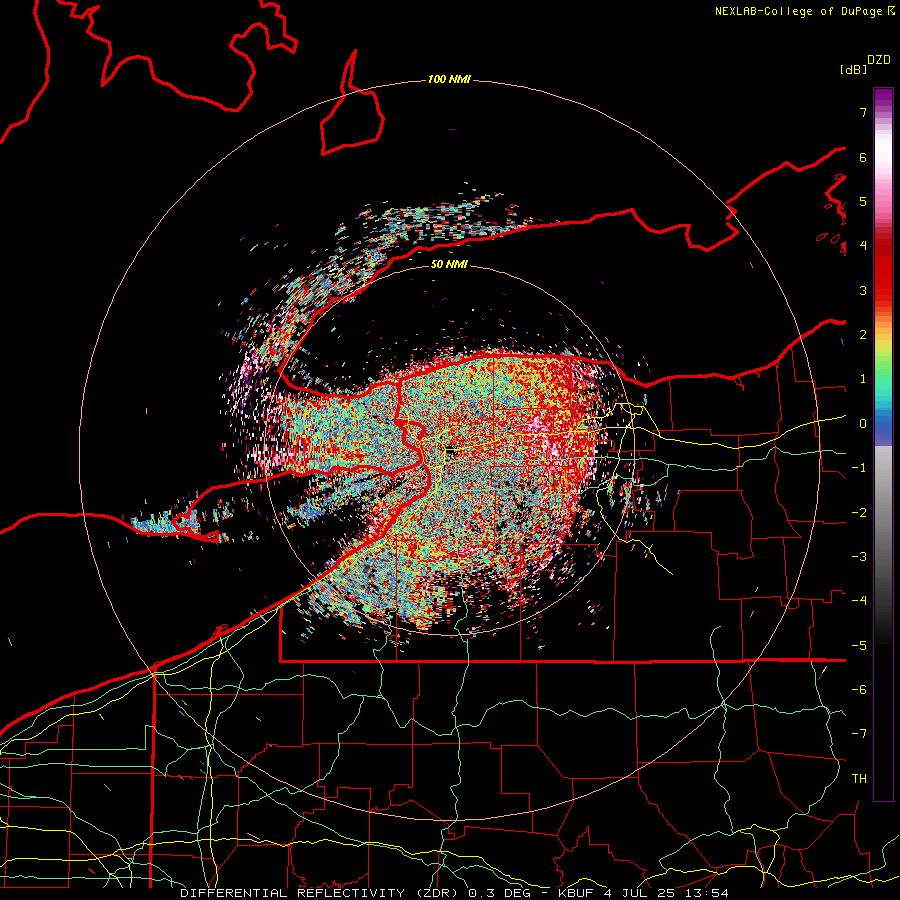Click the 2 value on colorbar scale
Image resolution: width=900 pixels, height=900 pixels.
click(863, 335)
